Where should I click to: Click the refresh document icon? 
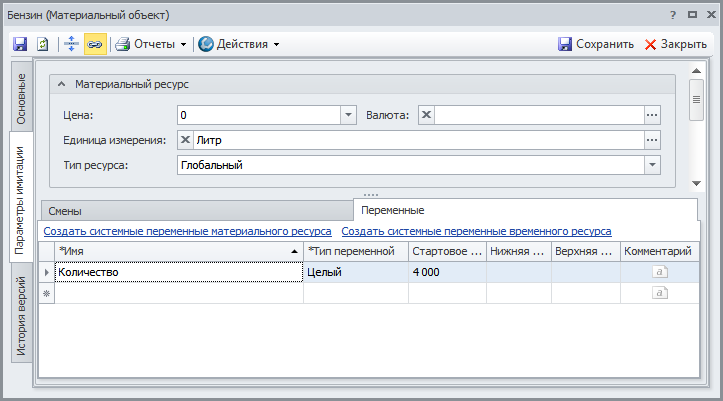[43, 44]
